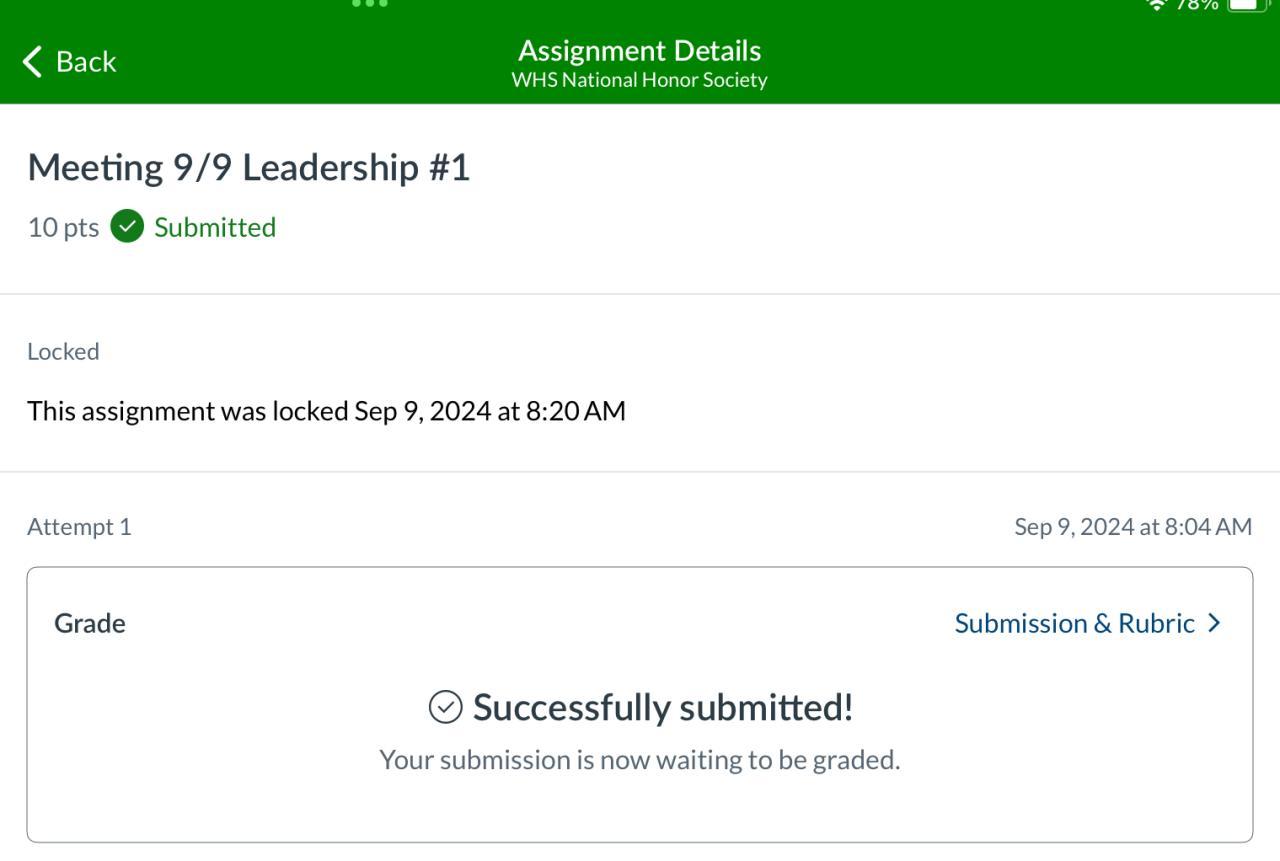
Task: Select the WHS National Honor Society subtitle
Action: click(x=639, y=80)
